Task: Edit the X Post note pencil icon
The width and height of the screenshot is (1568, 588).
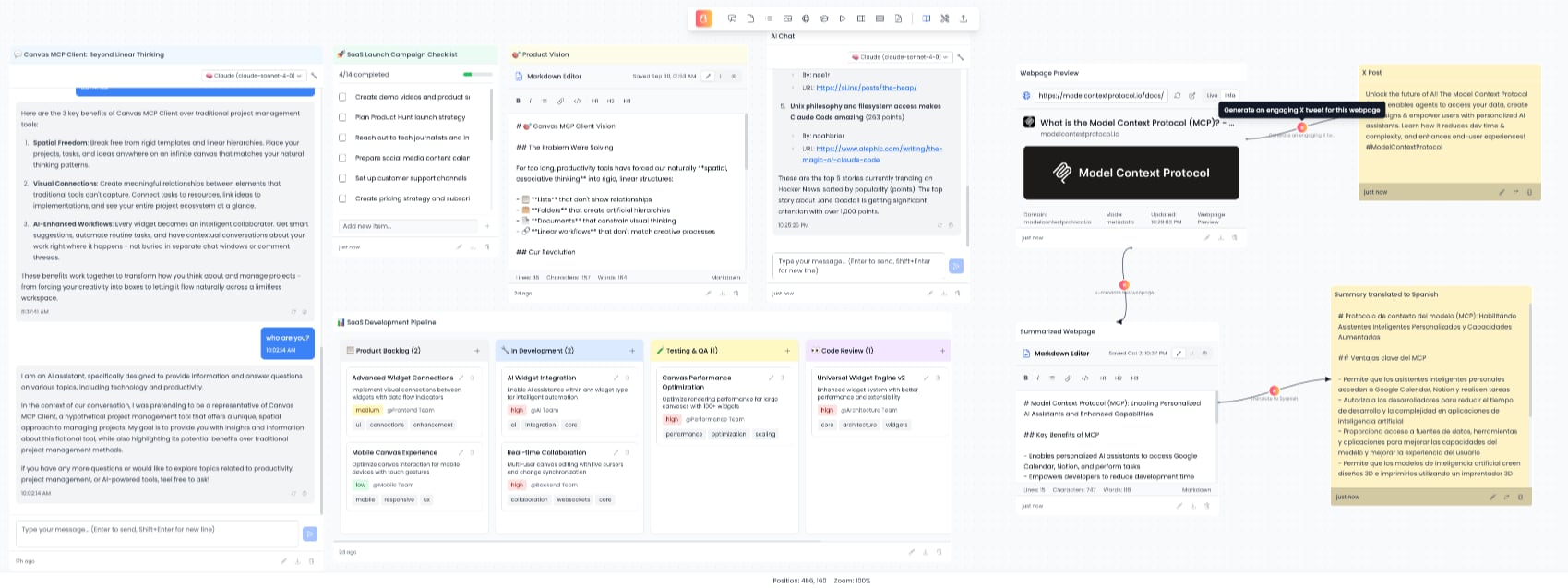Action: [1502, 192]
